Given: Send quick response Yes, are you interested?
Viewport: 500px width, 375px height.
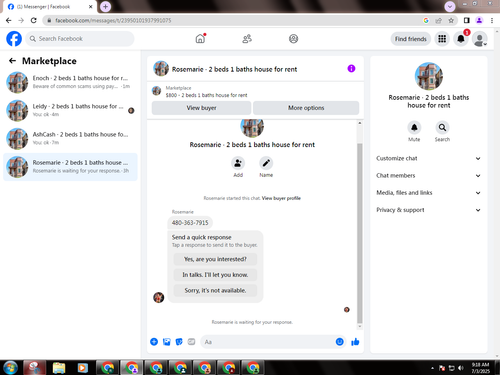Looking at the screenshot, I should (x=215, y=259).
